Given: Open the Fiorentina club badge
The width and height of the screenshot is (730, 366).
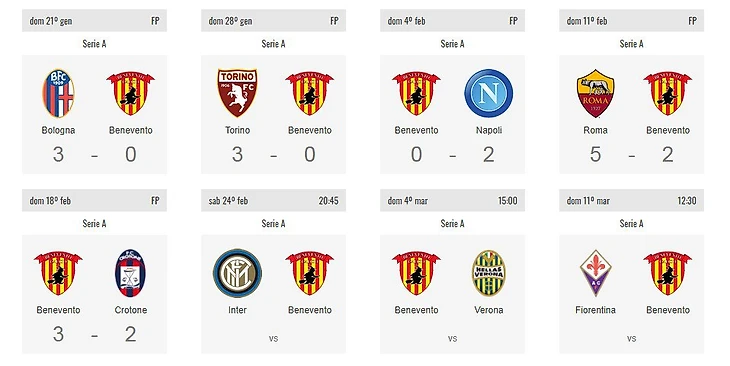Looking at the screenshot, I should click(x=595, y=273).
